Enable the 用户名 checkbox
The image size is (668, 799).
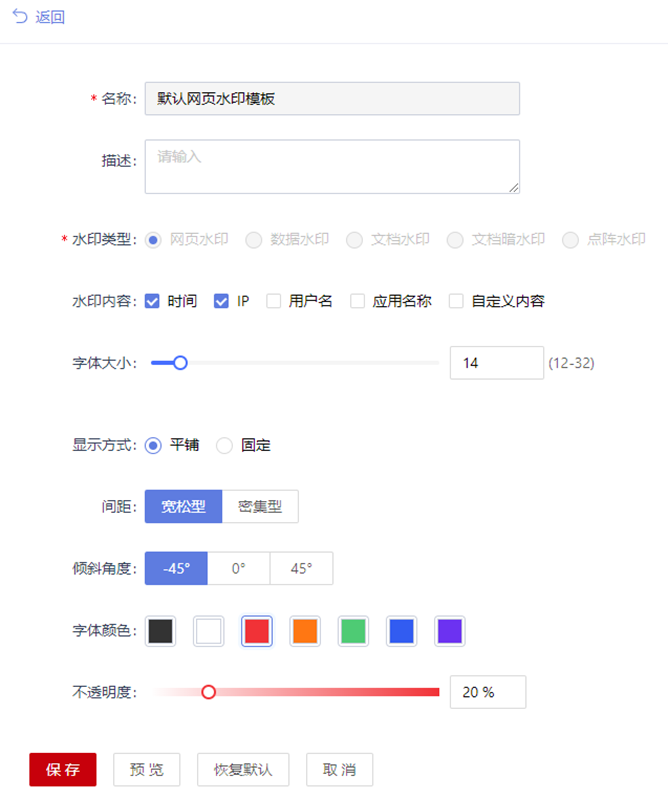coord(274,301)
